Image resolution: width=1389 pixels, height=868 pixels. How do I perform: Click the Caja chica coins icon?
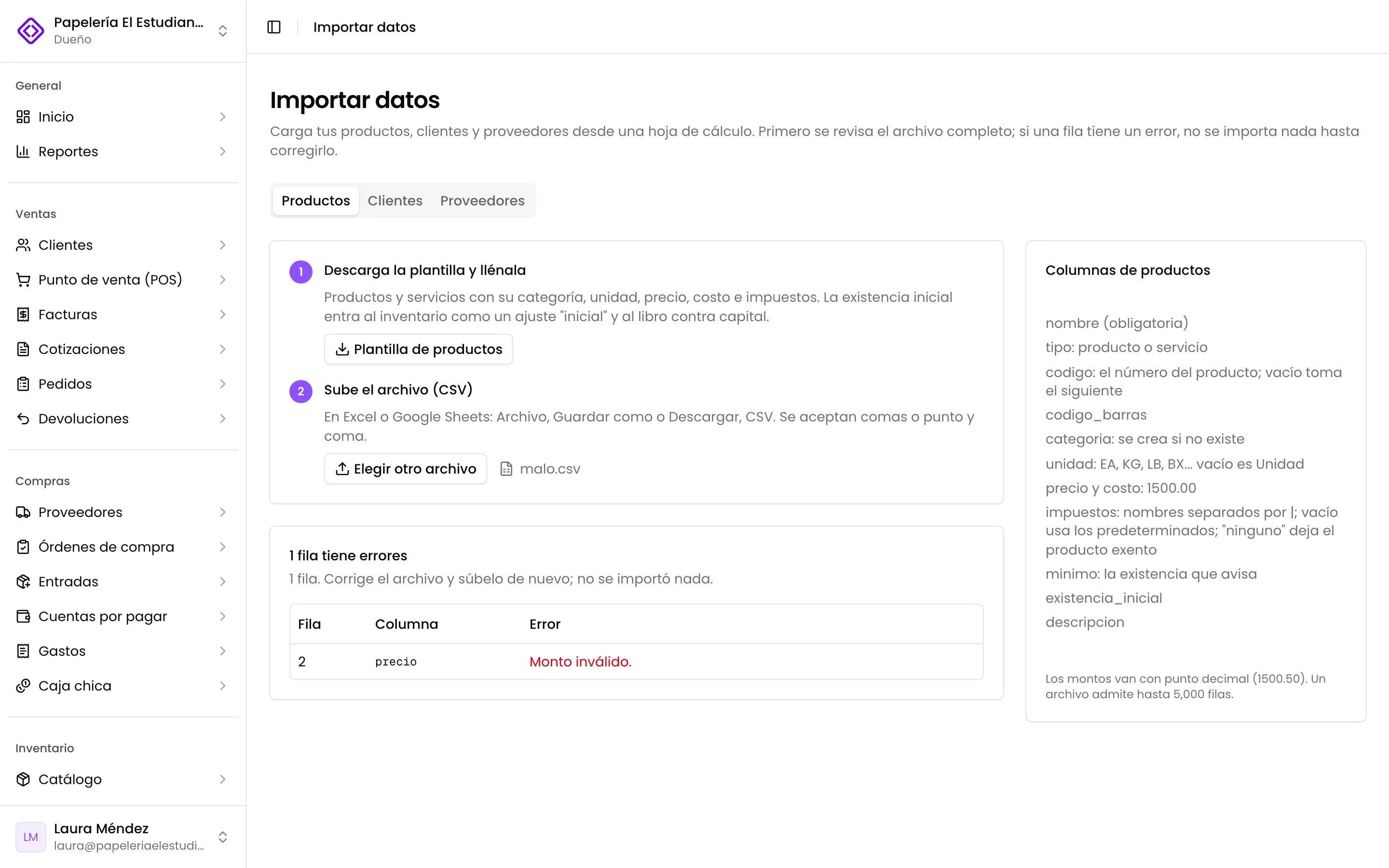point(23,685)
